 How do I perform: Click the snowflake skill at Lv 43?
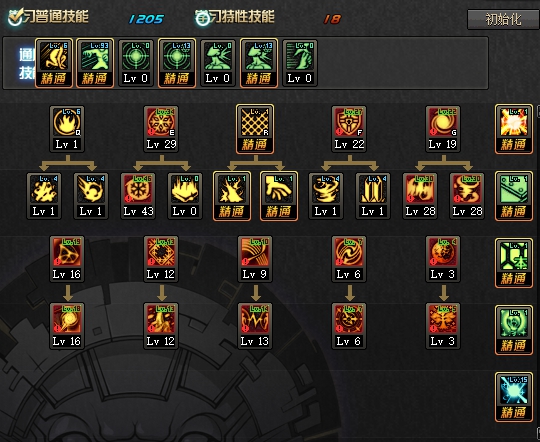(138, 196)
